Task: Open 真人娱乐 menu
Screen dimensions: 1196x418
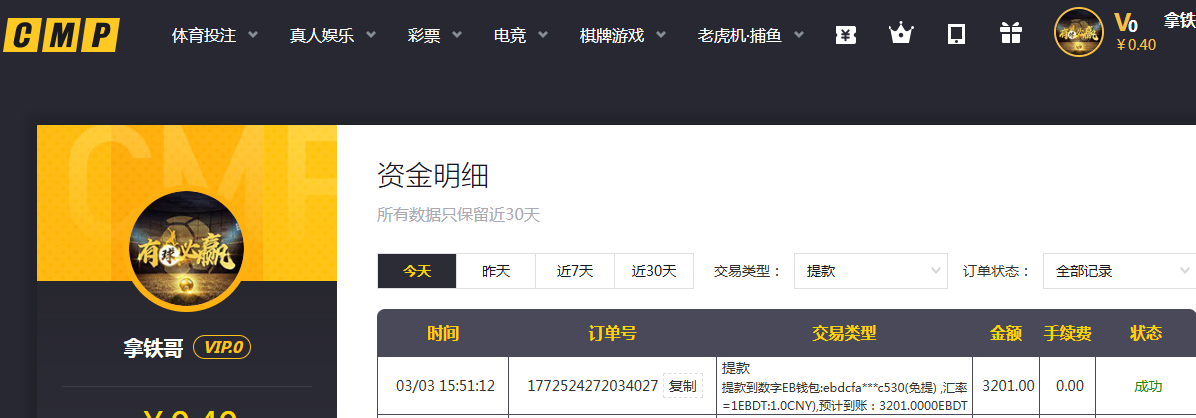Action: 322,35
